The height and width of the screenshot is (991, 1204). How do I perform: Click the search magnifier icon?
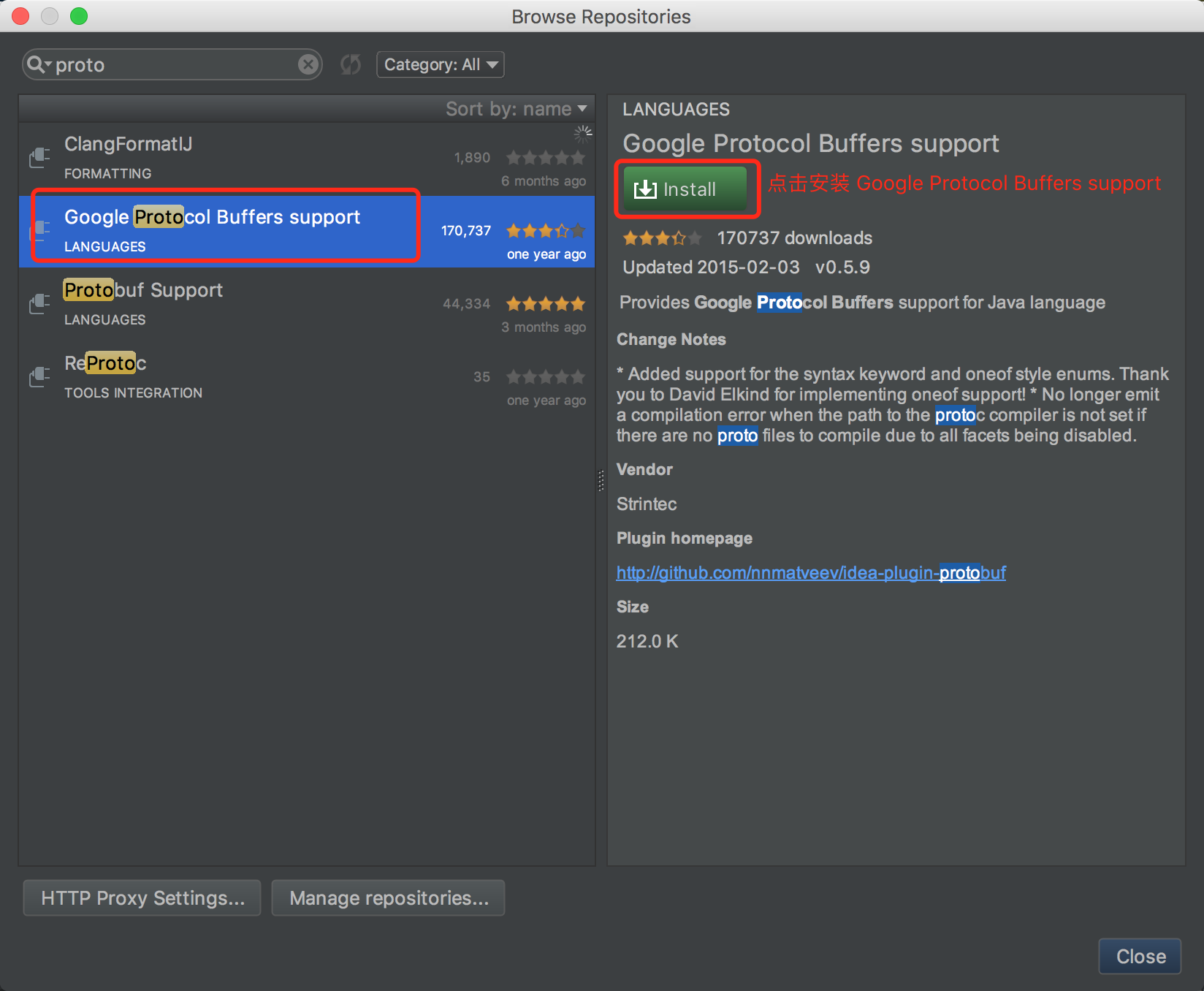[x=38, y=65]
